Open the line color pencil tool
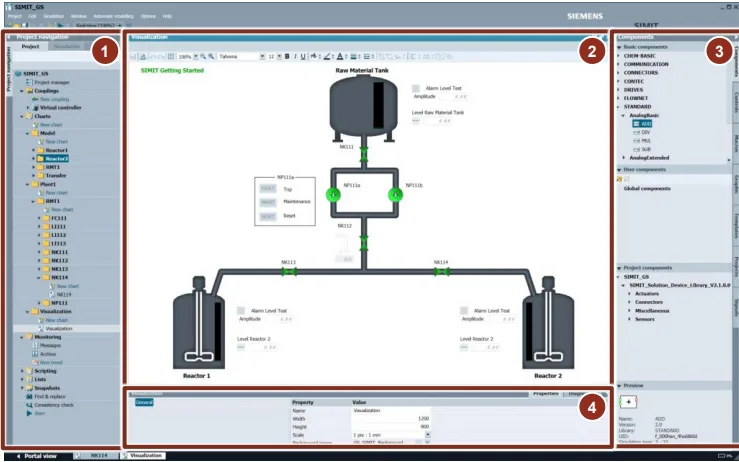Viewport: 739px width, 462px height. tap(326, 57)
